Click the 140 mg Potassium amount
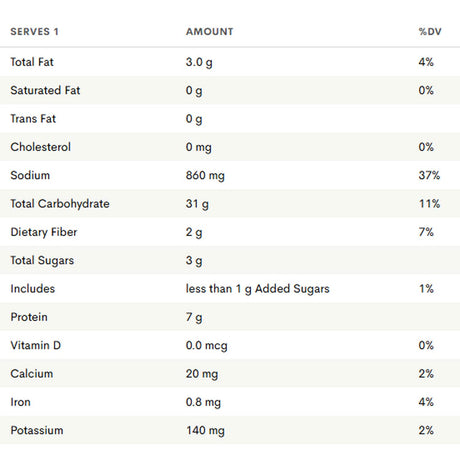 pyautogui.click(x=205, y=431)
